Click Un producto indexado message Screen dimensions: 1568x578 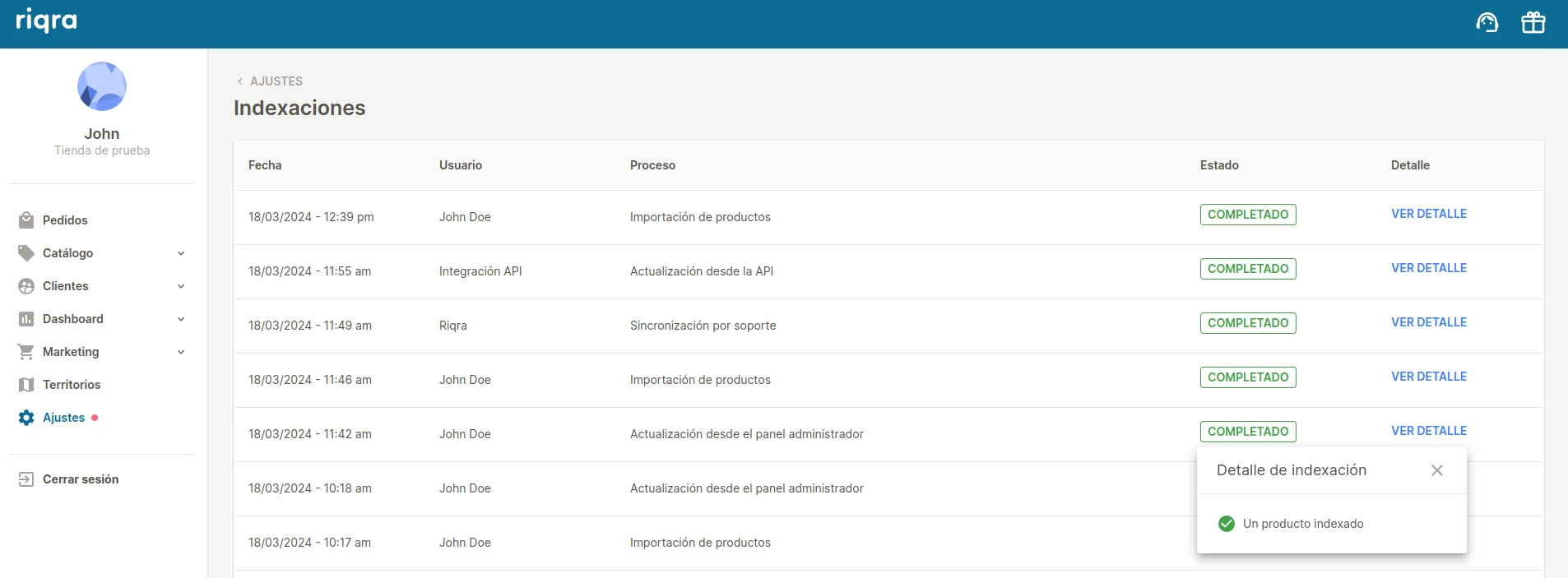[1303, 524]
